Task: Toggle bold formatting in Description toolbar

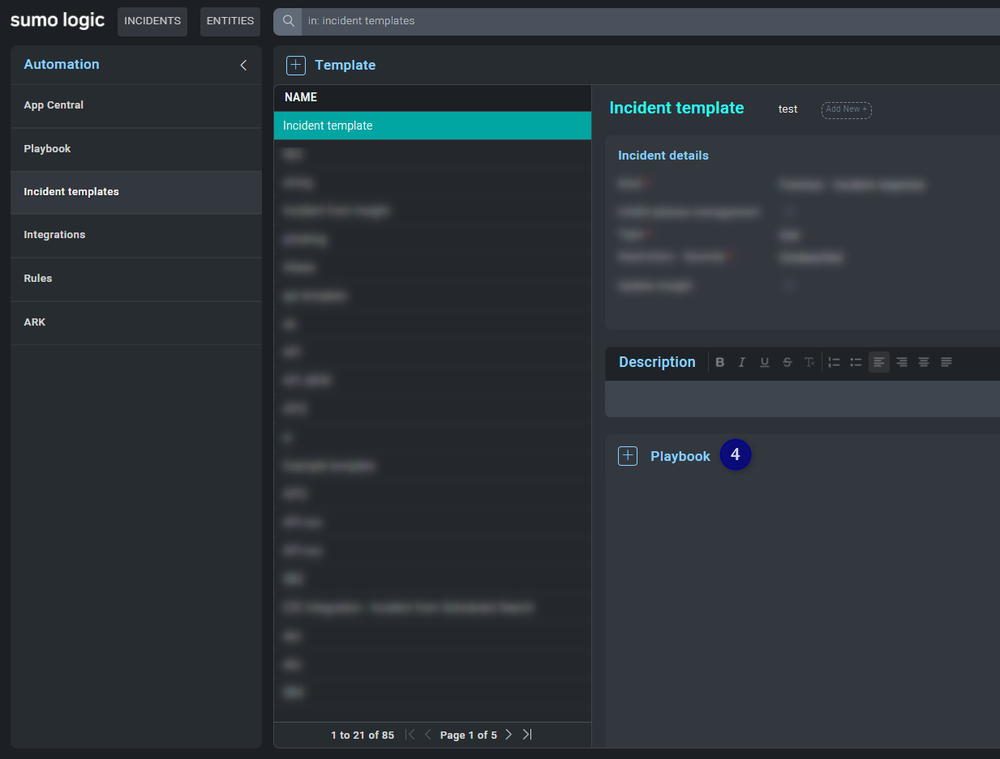Action: [x=720, y=362]
